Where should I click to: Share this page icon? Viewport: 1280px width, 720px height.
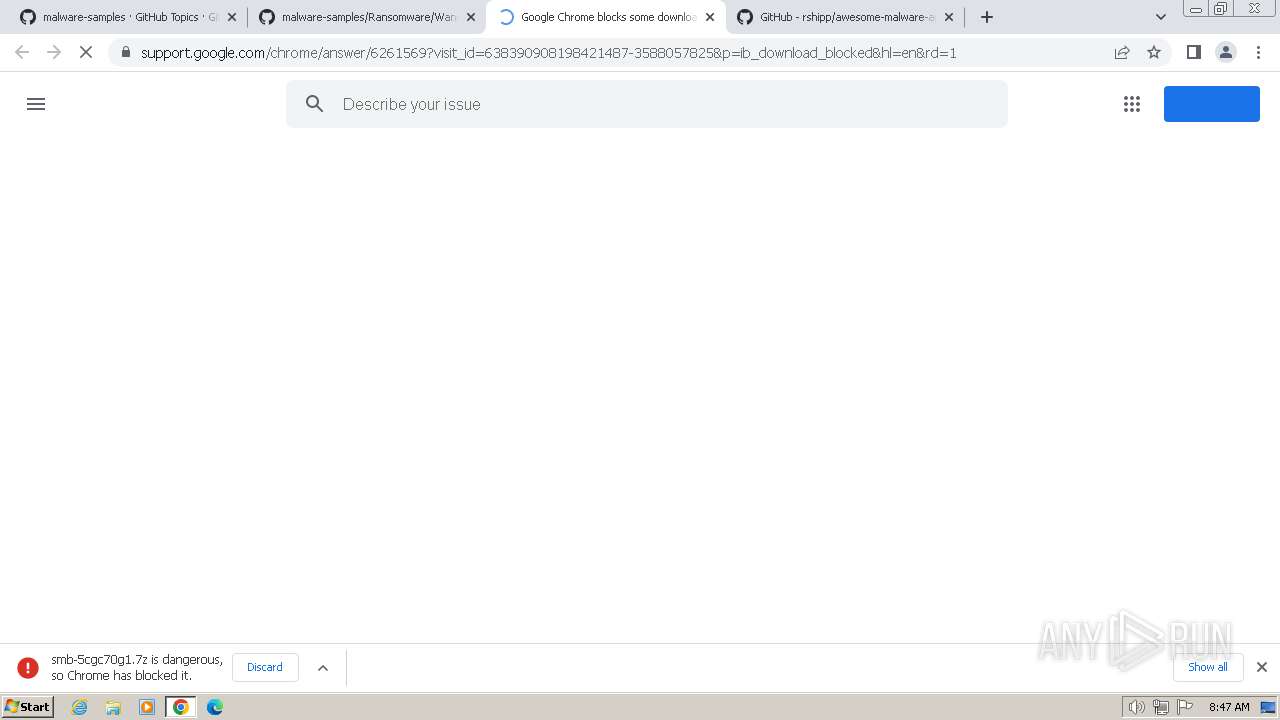[x=1122, y=52]
